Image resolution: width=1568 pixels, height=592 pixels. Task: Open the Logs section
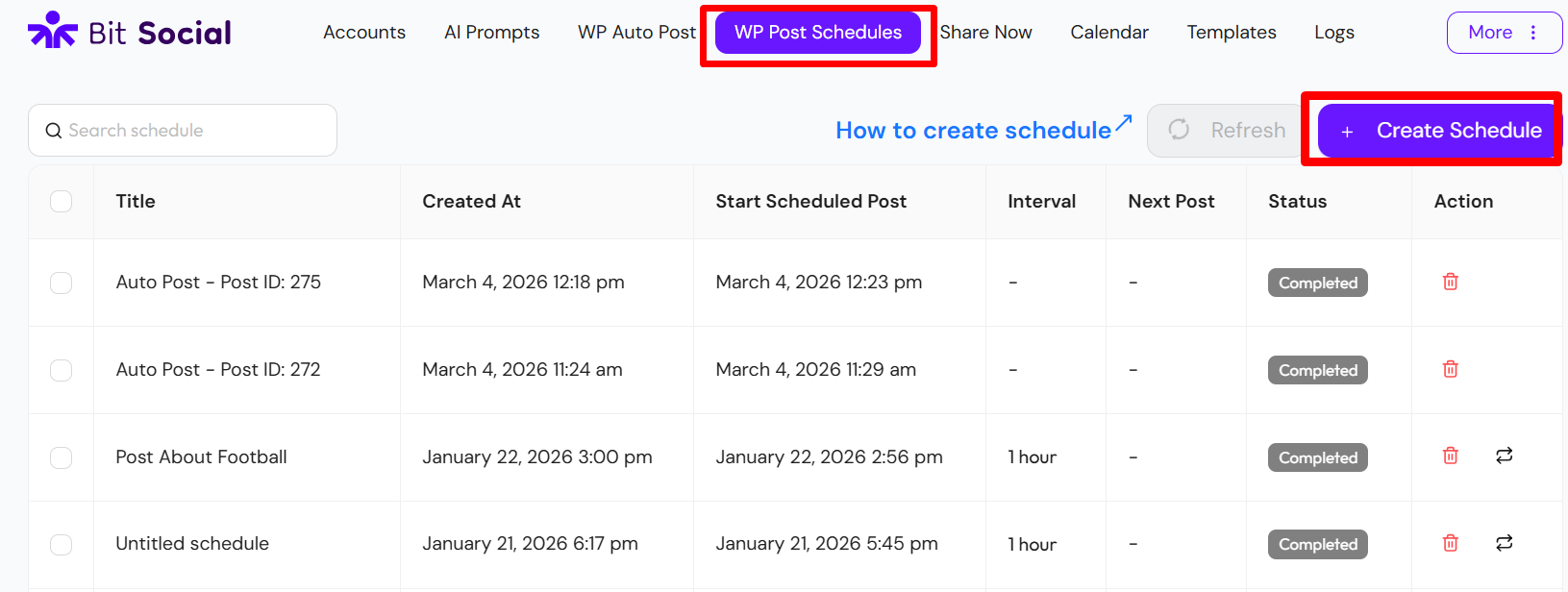pos(1333,32)
